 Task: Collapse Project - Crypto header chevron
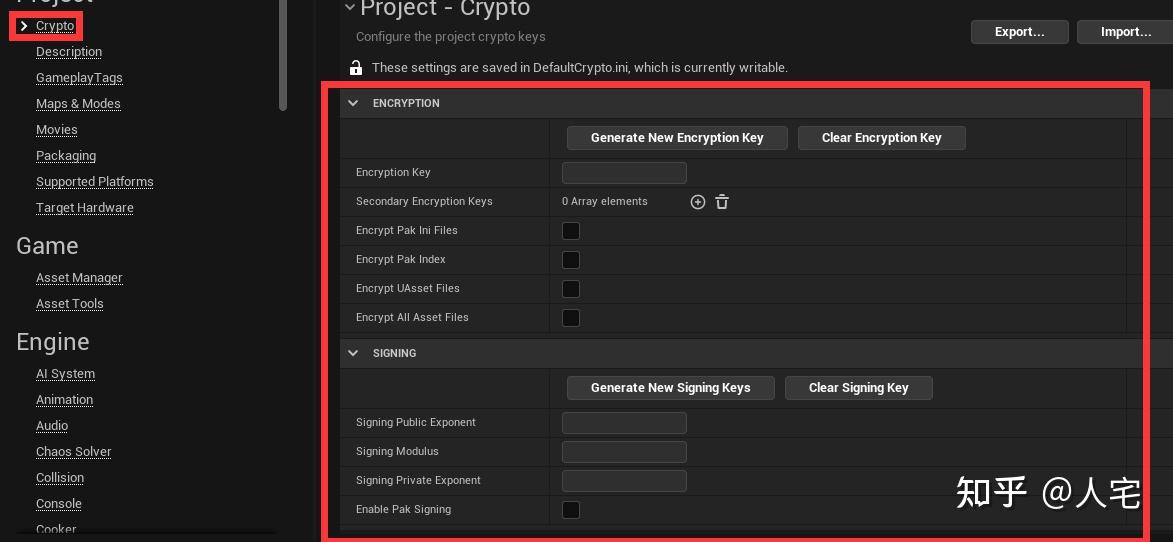coord(349,8)
